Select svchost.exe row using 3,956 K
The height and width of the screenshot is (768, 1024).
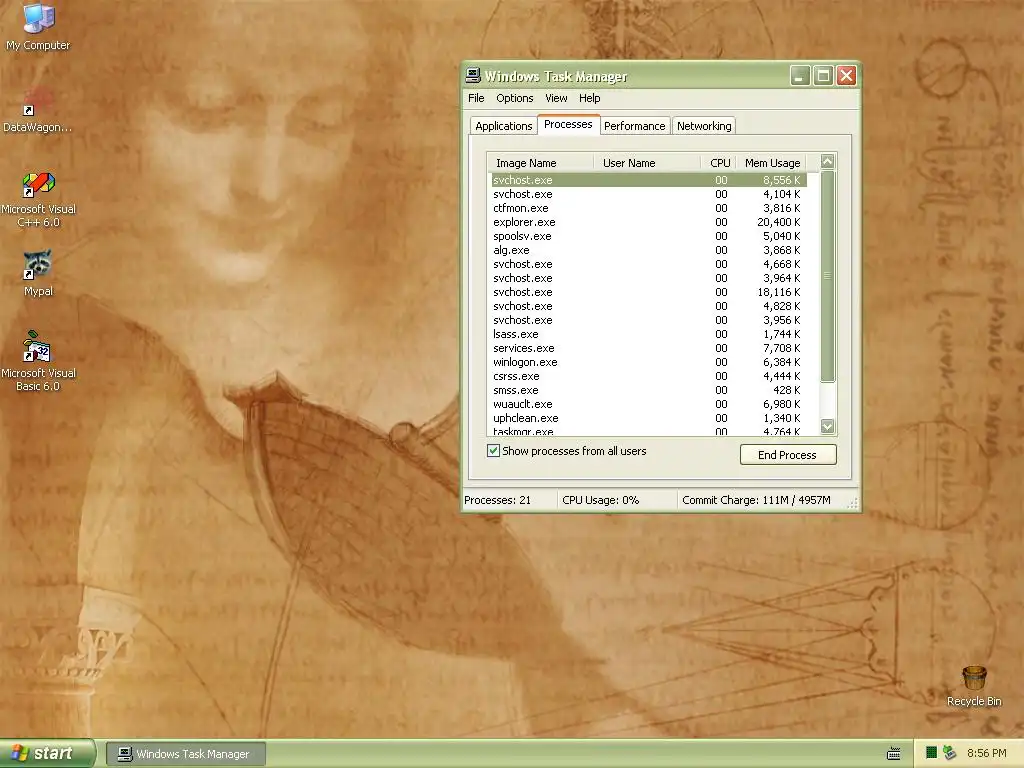(x=649, y=320)
